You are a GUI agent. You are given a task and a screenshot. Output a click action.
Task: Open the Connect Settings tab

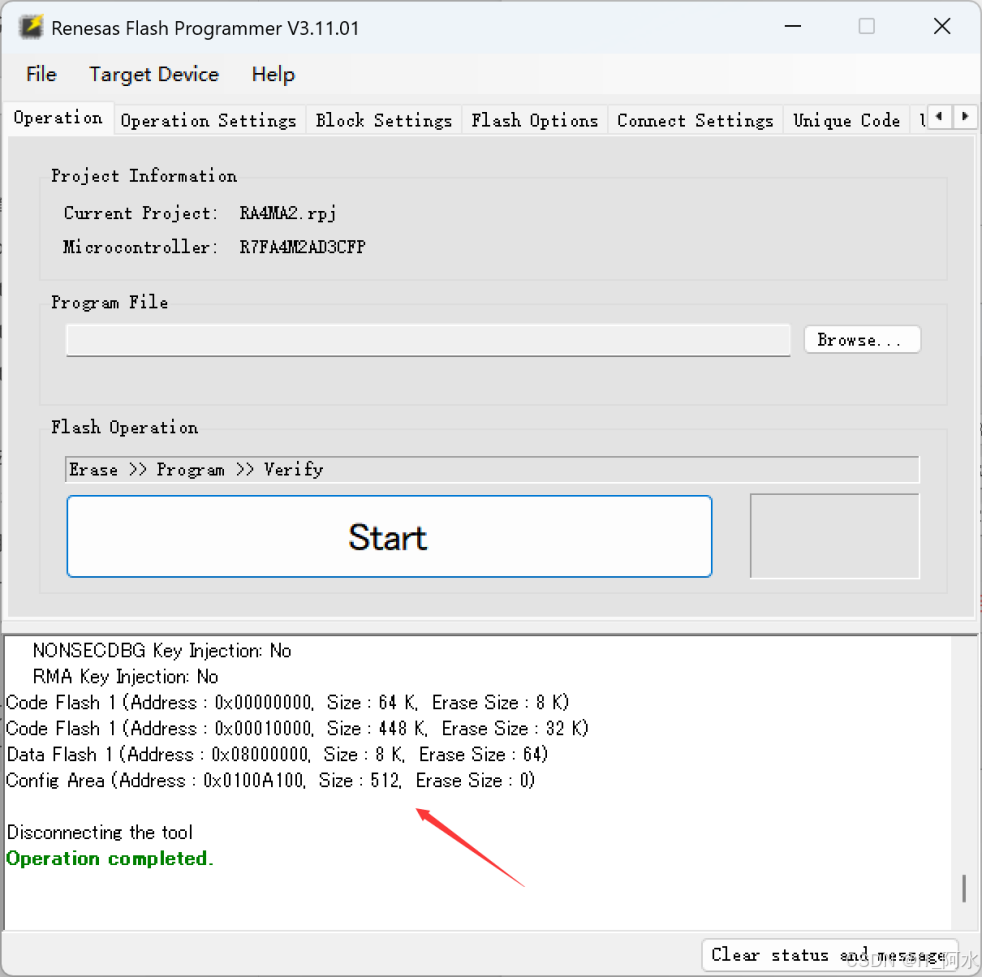coord(695,120)
